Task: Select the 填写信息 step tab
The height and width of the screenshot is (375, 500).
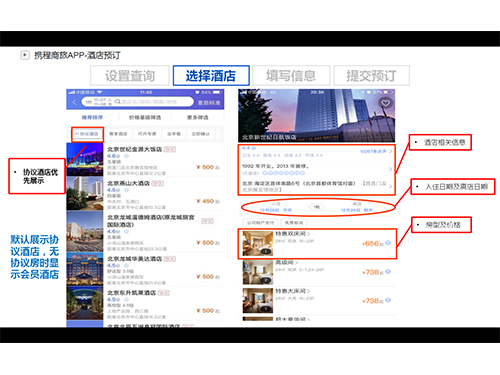Action: (291, 76)
